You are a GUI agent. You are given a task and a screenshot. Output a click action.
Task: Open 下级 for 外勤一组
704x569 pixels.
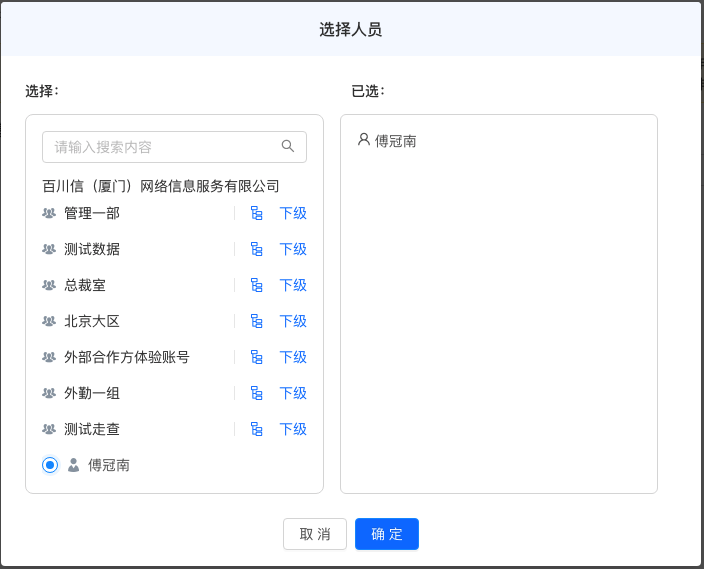[x=293, y=393]
